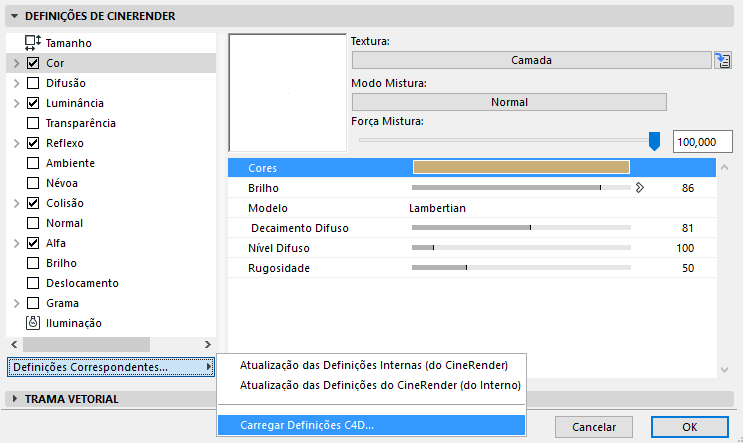Click the Cancelar button
The height and width of the screenshot is (443, 743).
(593, 427)
